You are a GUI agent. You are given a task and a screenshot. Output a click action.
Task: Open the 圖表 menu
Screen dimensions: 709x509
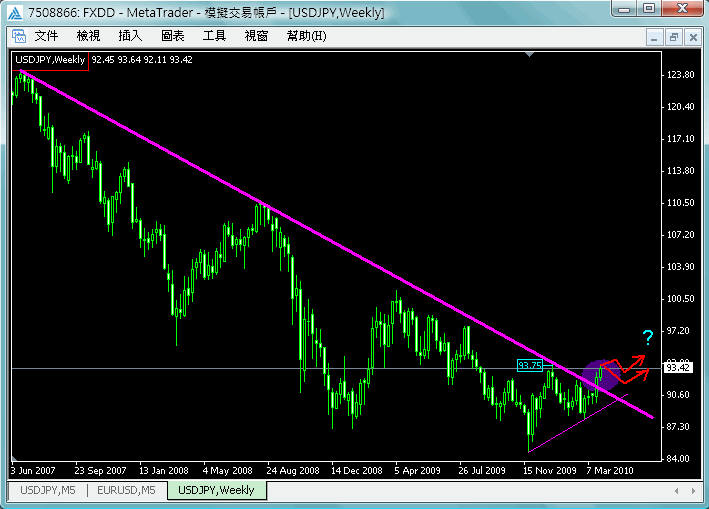pyautogui.click(x=172, y=36)
